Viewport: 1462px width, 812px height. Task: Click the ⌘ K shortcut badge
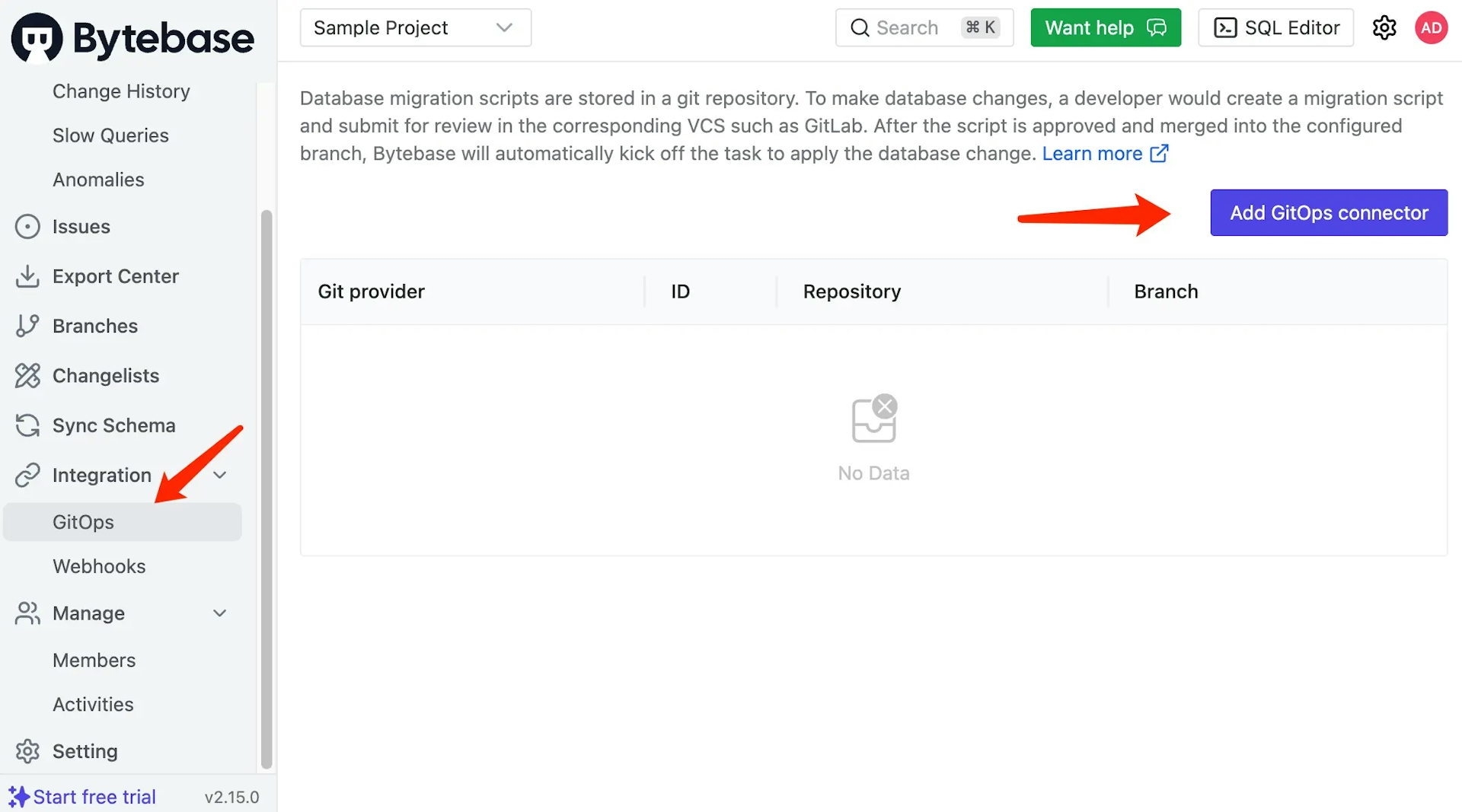(981, 27)
